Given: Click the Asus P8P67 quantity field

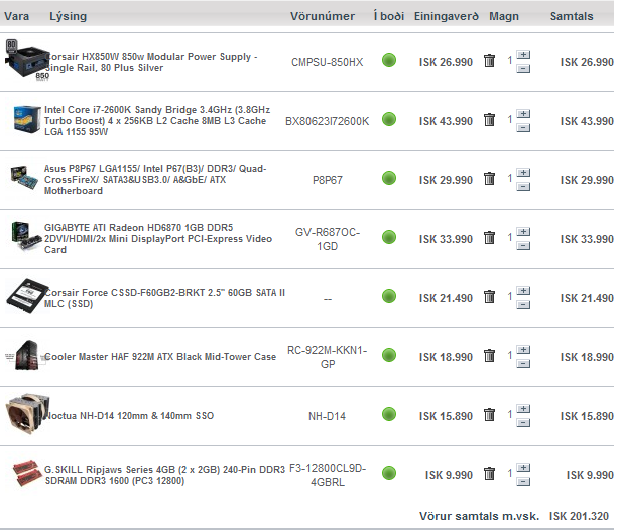Looking at the screenshot, I should (509, 179).
